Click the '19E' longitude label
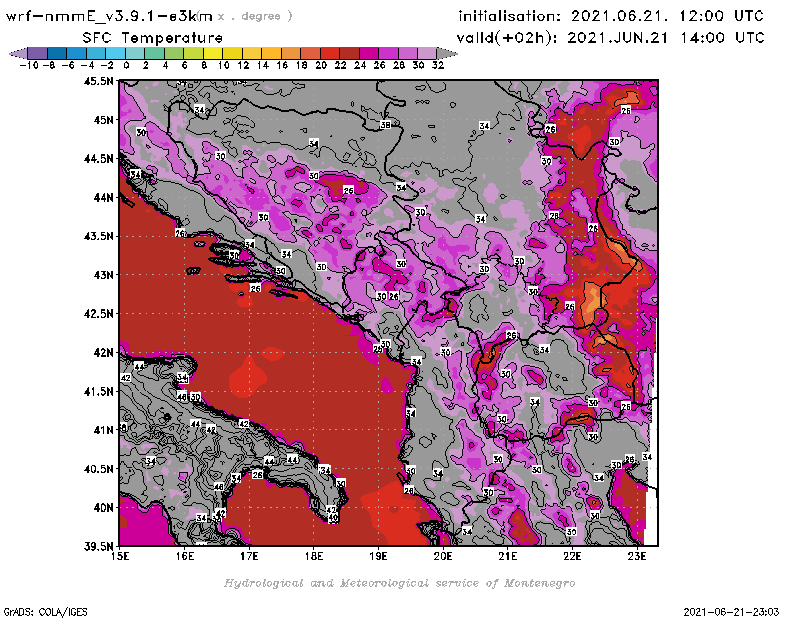Screen dimensions: 800x618 [379, 556]
